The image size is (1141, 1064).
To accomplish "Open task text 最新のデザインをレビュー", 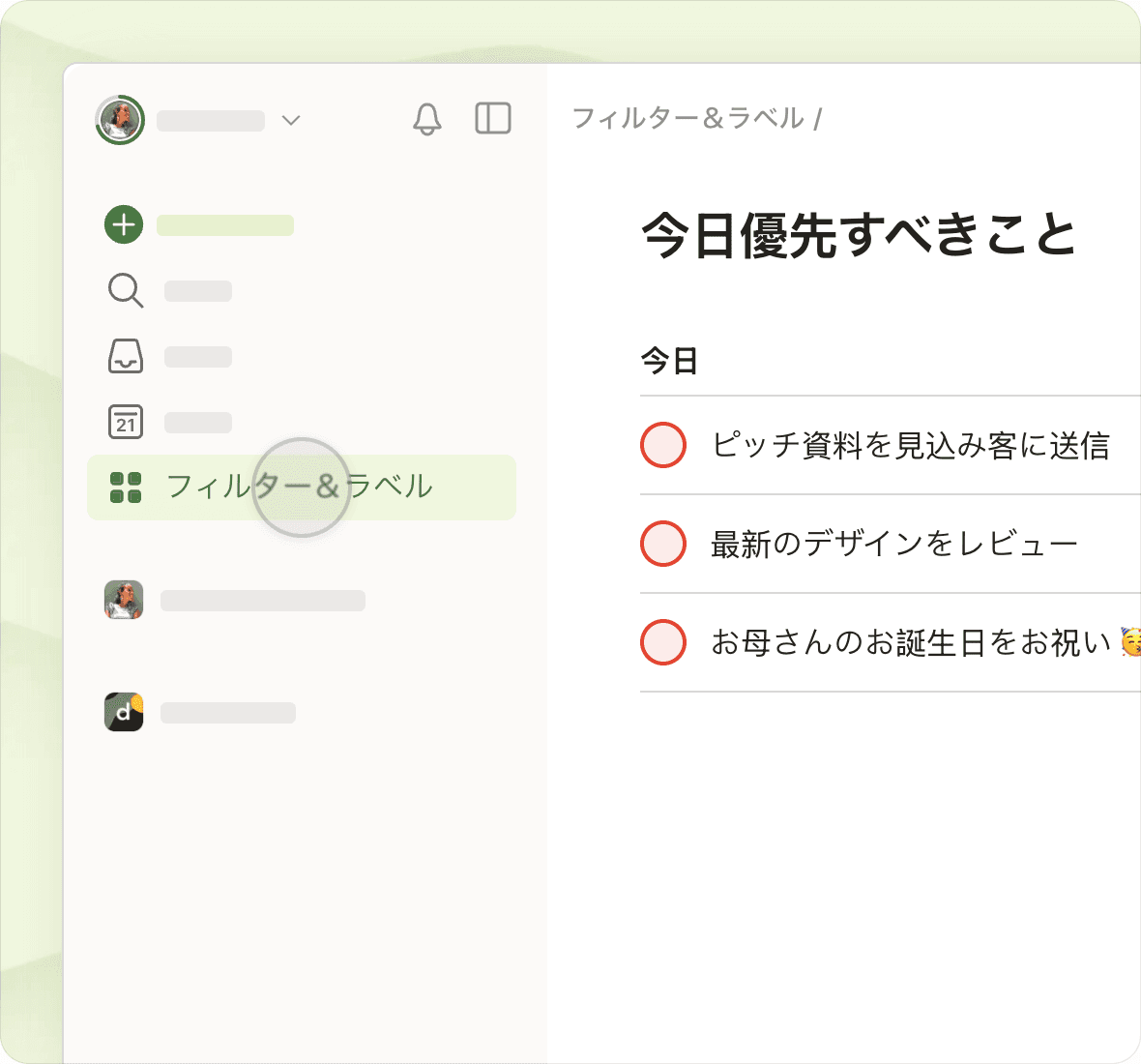I will (893, 545).
